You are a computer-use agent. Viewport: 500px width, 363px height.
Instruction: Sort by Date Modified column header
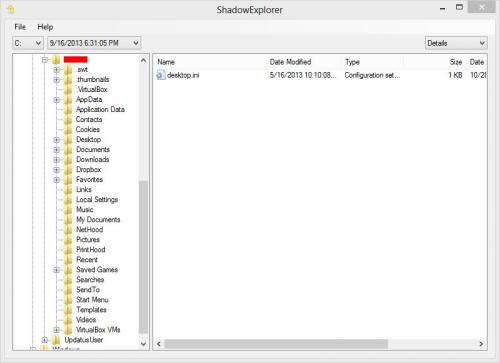(304, 62)
